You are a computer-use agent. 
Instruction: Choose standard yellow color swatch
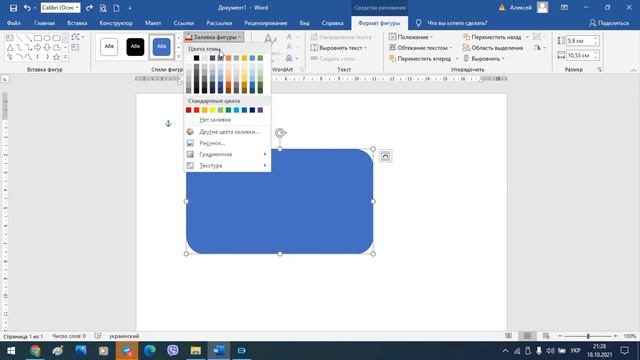point(212,110)
